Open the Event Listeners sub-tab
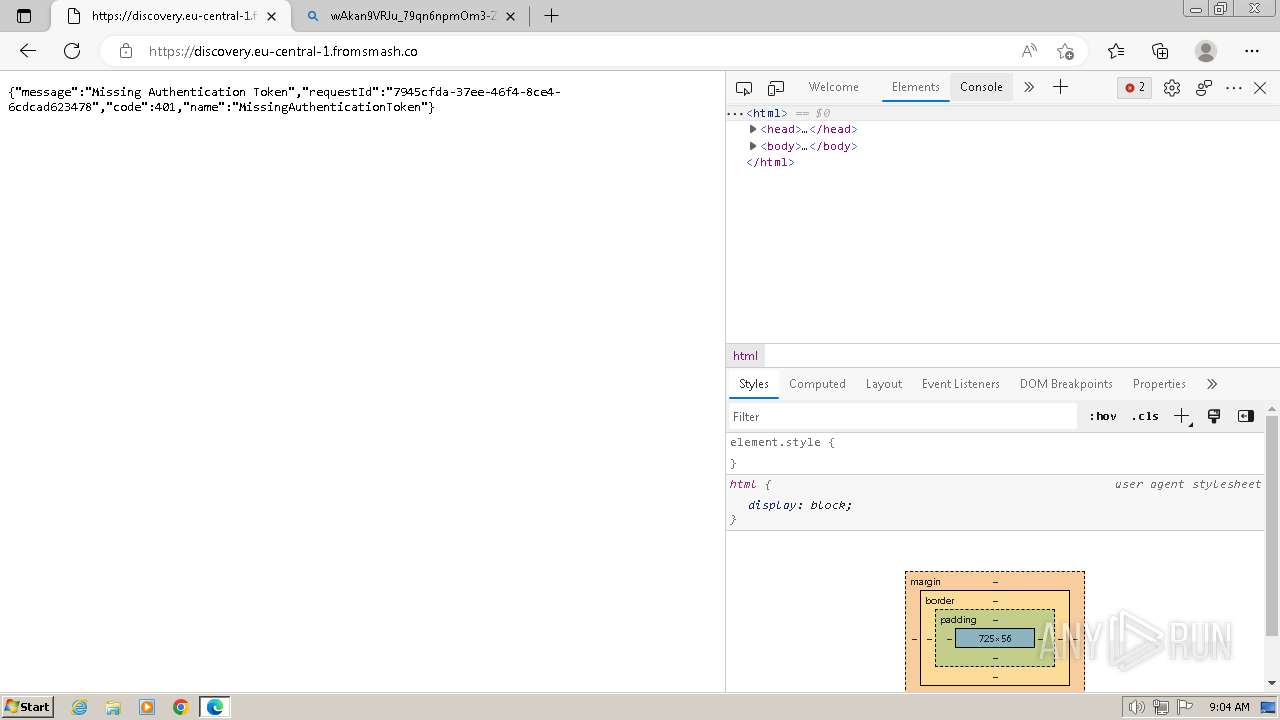 [960, 384]
